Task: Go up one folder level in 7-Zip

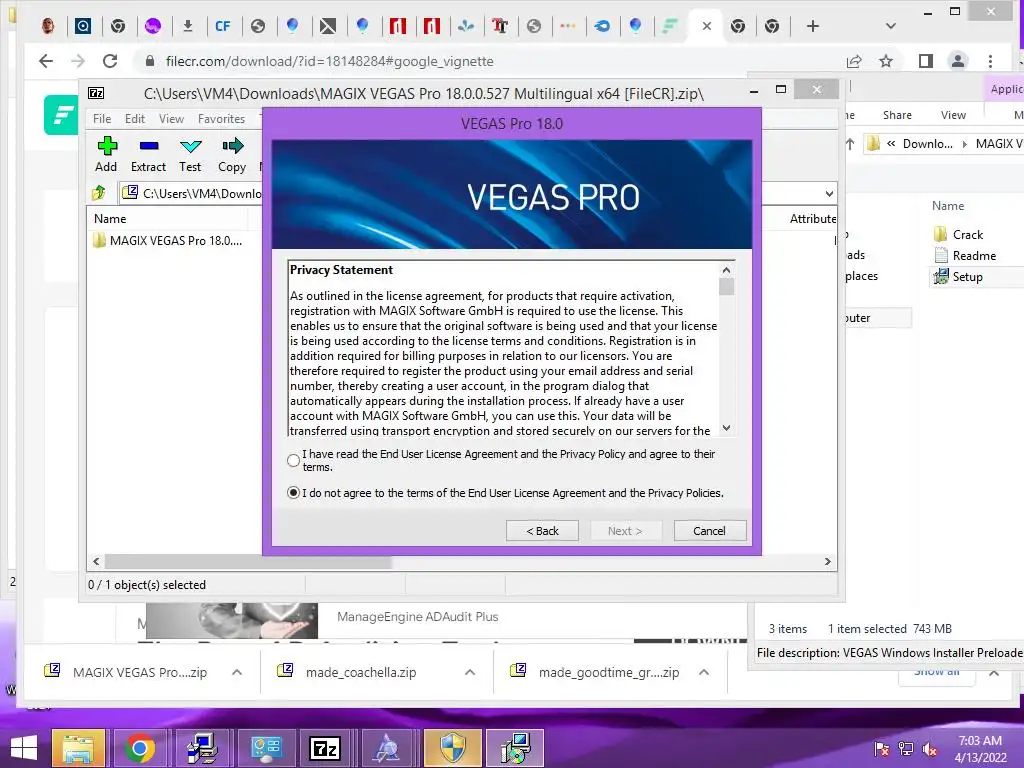Action: pyautogui.click(x=99, y=193)
